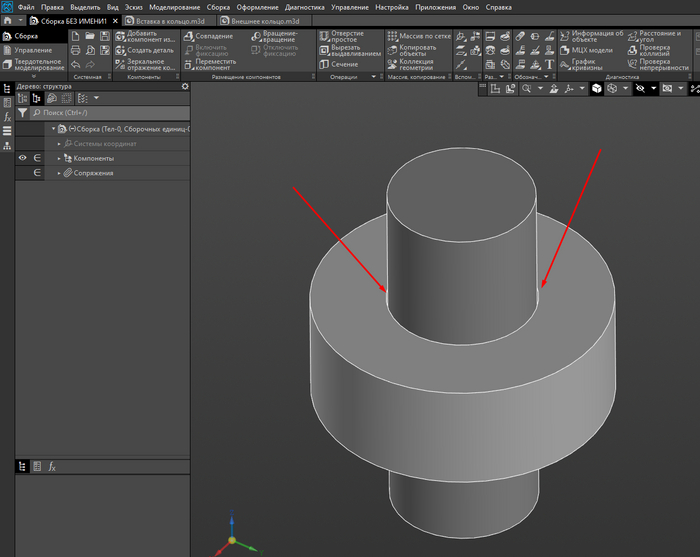
Task: Close the Сборка БЕЗ ИМЕНИ1 document tab
Action: 115,21
